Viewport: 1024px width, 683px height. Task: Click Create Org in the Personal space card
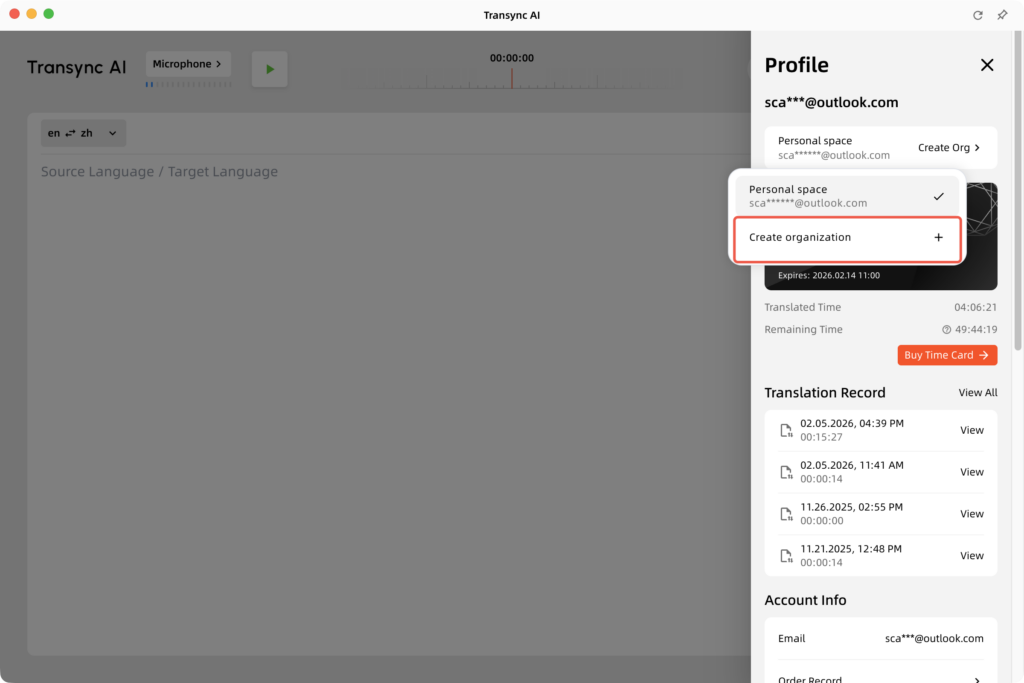[948, 148]
